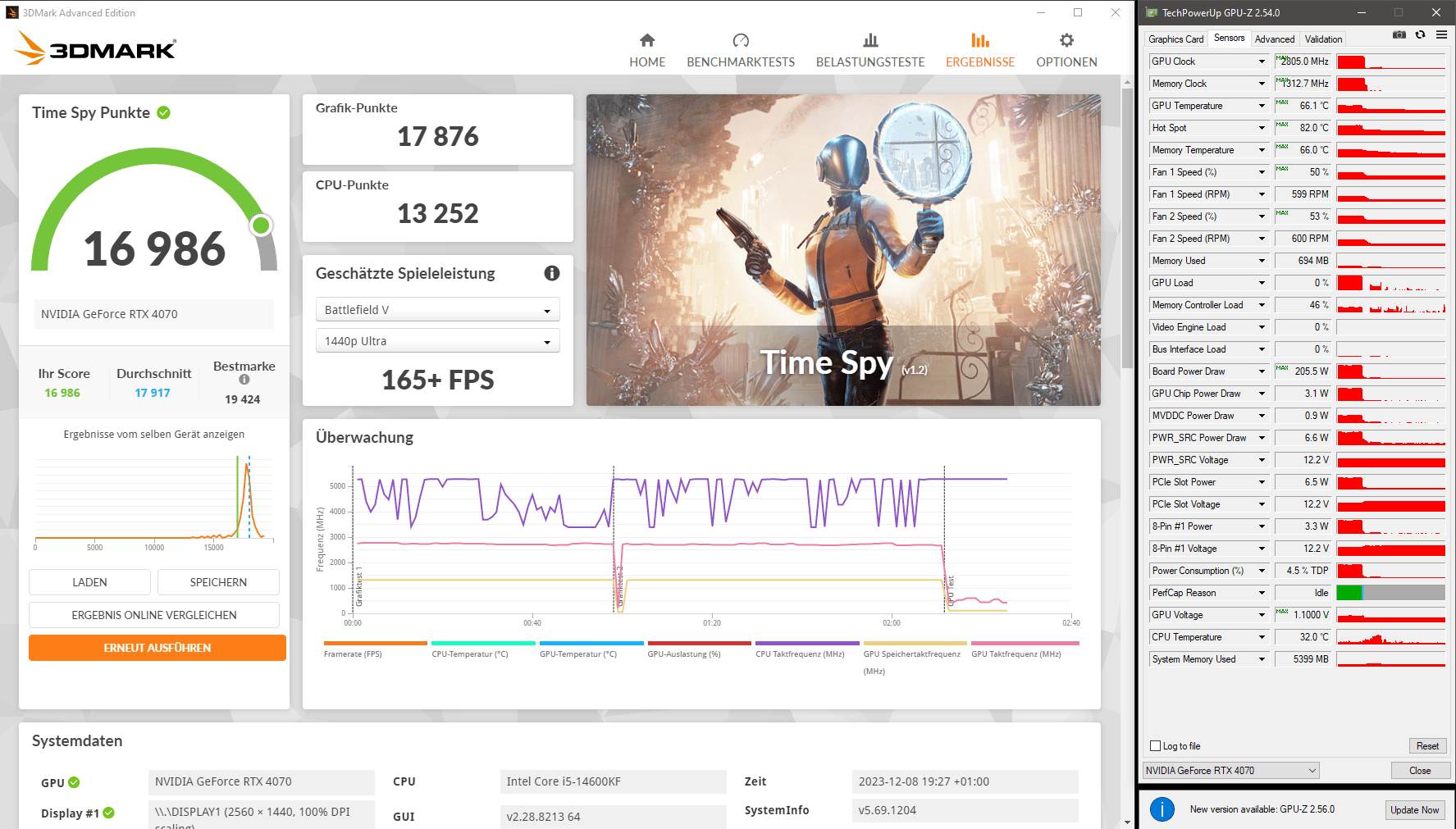Open the Battlefield V game dropdown
1456x829 pixels.
tap(438, 309)
